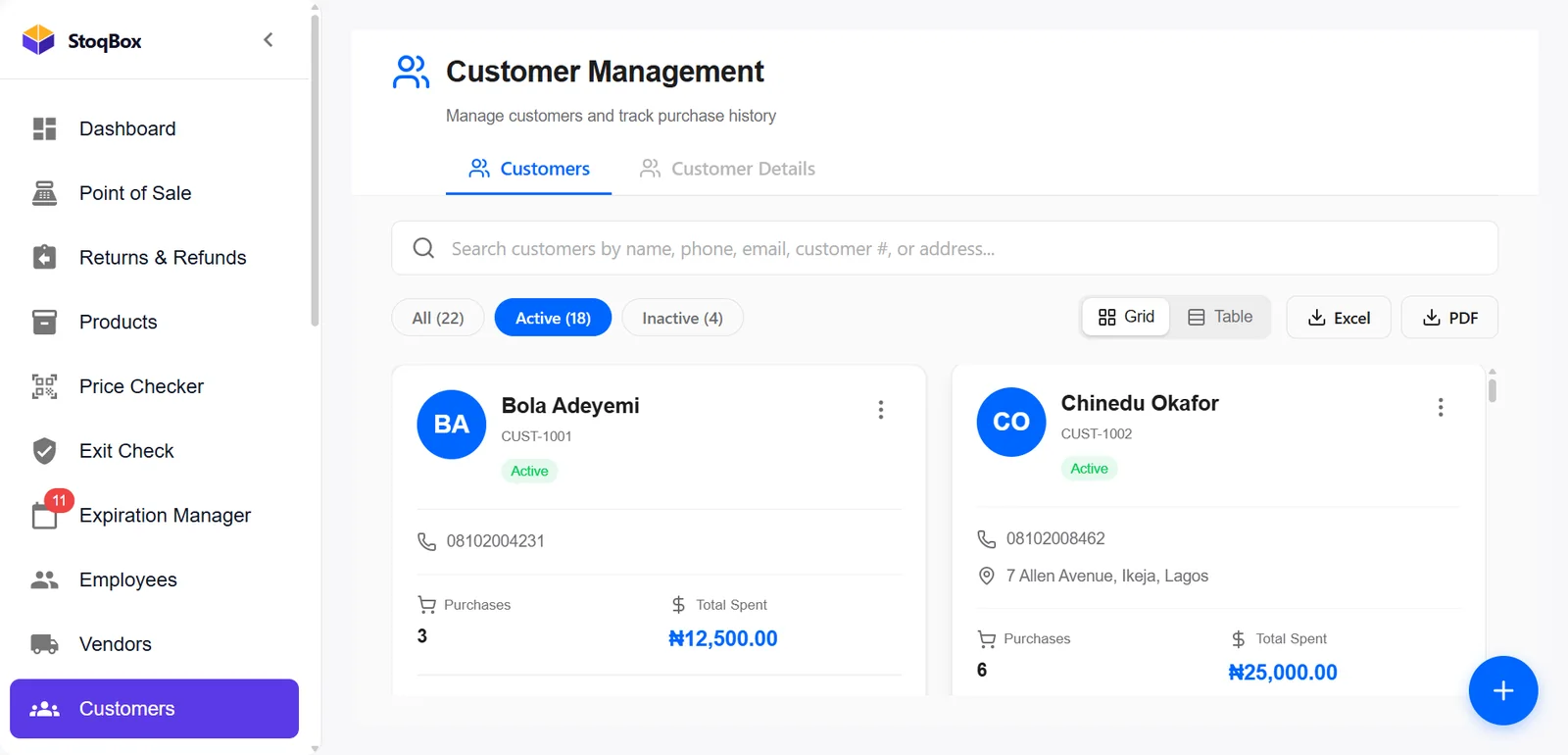Image resolution: width=1568 pixels, height=755 pixels.
Task: Click the Bola Adeyemi name
Action: coord(570,406)
